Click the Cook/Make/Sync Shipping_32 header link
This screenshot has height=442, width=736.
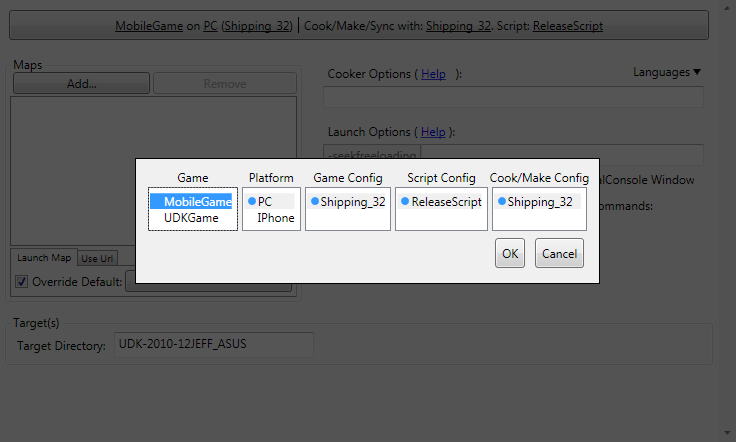[x=458, y=26]
